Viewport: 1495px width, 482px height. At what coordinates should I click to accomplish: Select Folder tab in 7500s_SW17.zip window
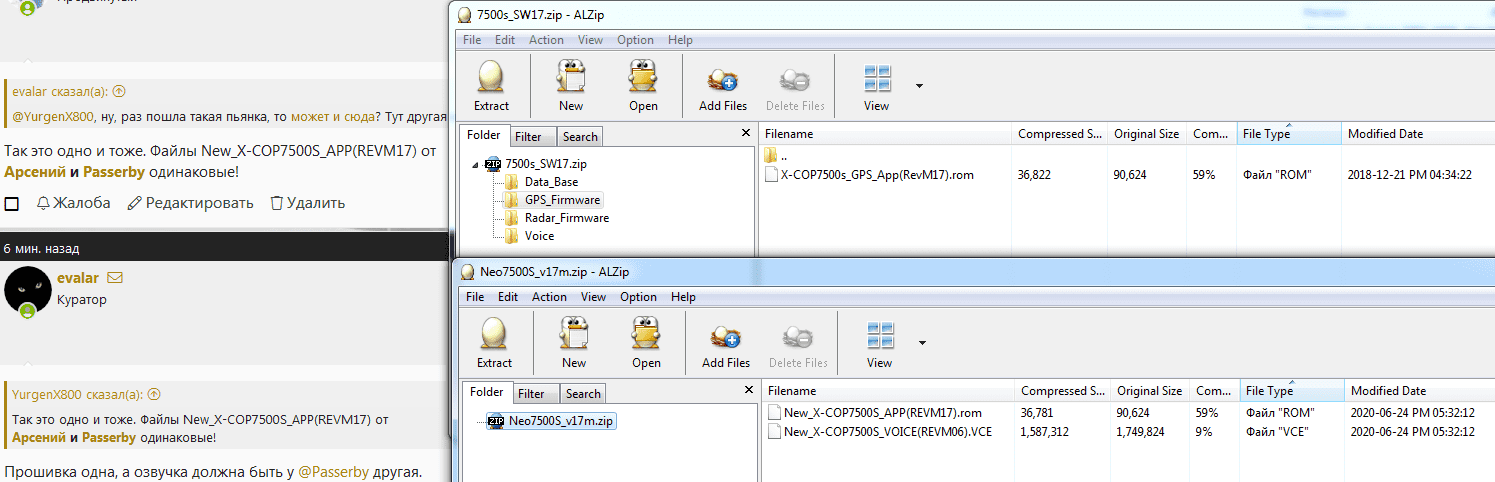[x=484, y=135]
